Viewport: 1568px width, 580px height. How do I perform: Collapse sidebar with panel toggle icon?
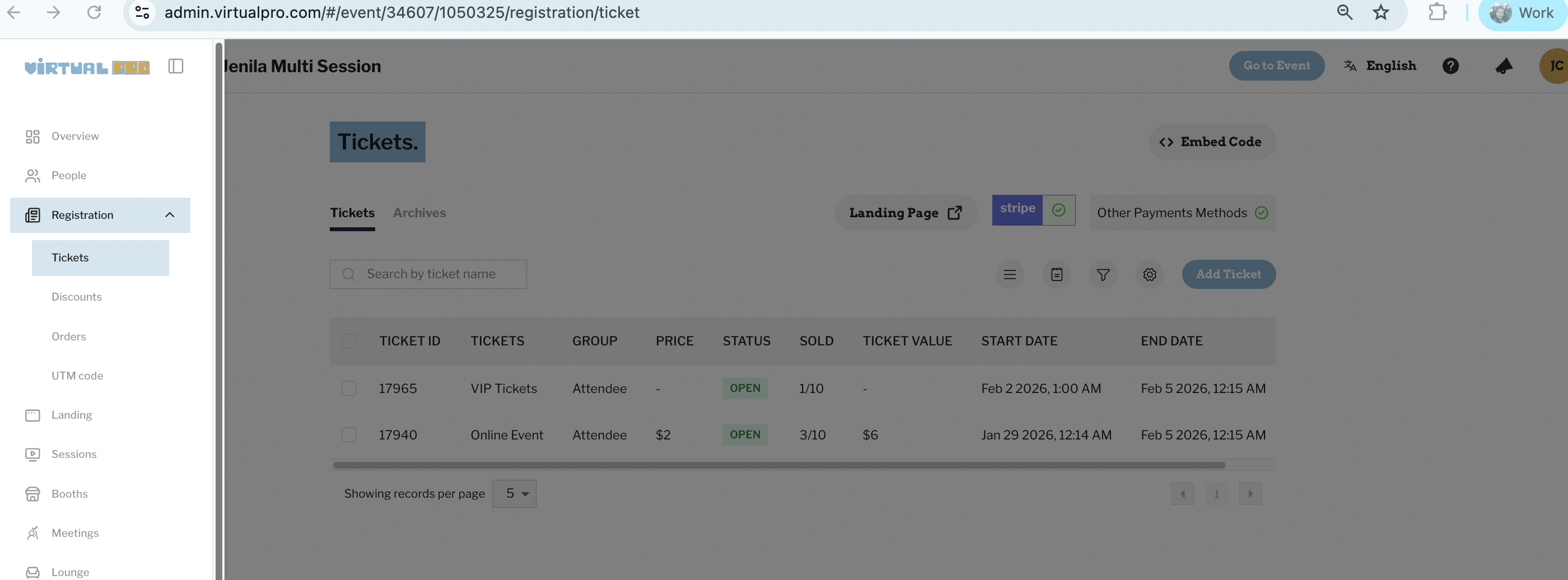pos(175,66)
